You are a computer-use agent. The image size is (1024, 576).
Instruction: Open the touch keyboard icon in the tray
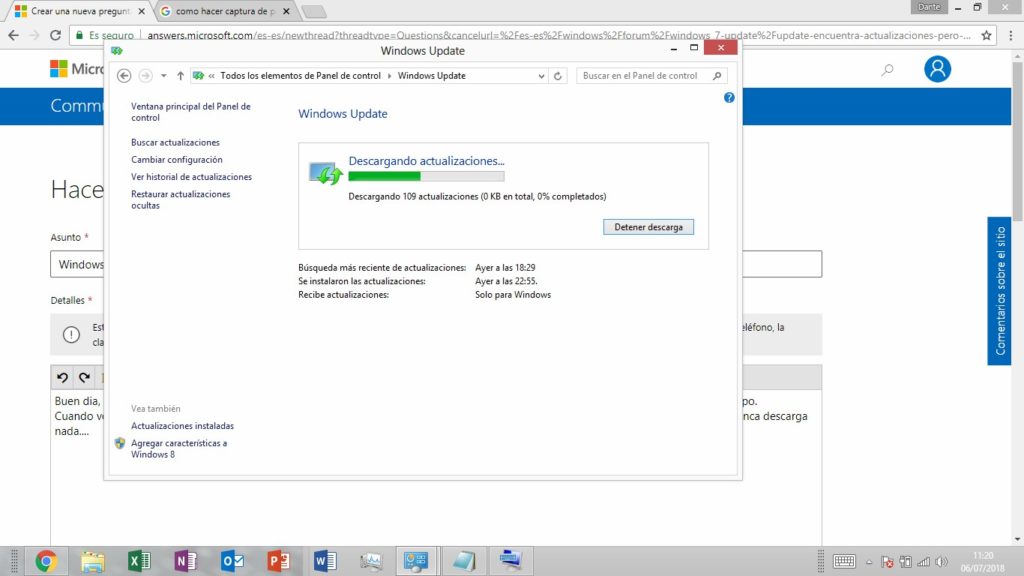[x=844, y=562]
